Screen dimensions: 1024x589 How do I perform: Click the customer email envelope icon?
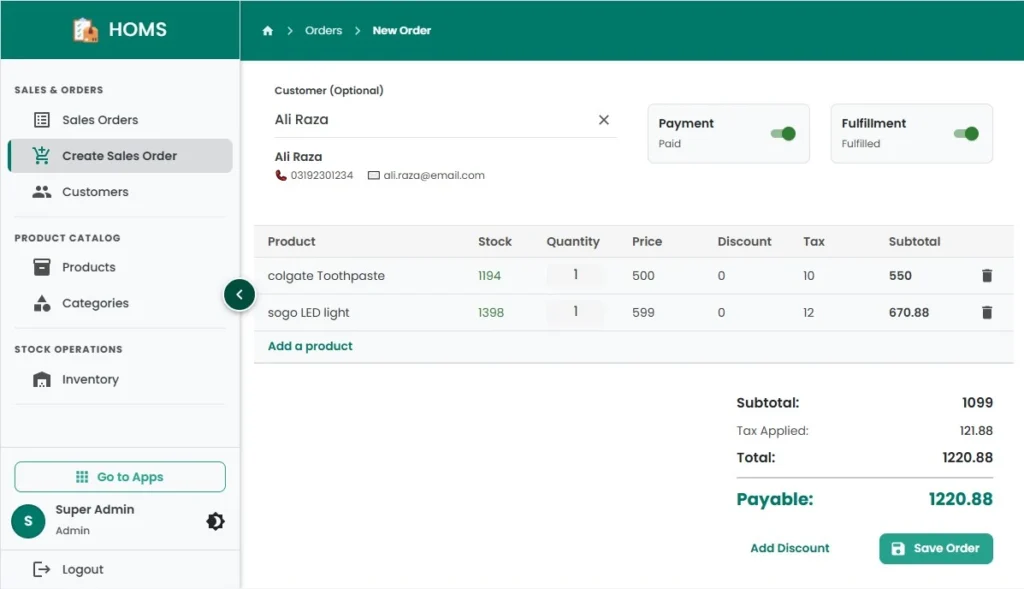point(374,176)
